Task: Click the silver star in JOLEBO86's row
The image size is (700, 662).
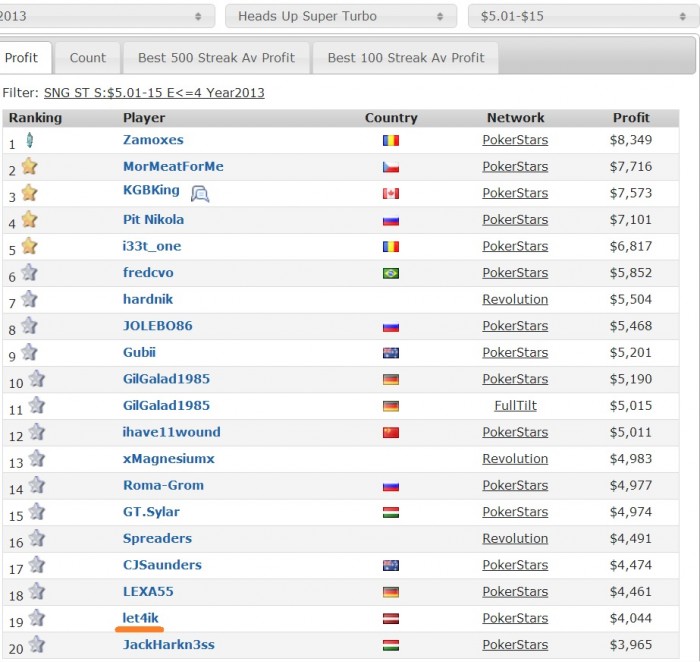Action: click(29, 325)
